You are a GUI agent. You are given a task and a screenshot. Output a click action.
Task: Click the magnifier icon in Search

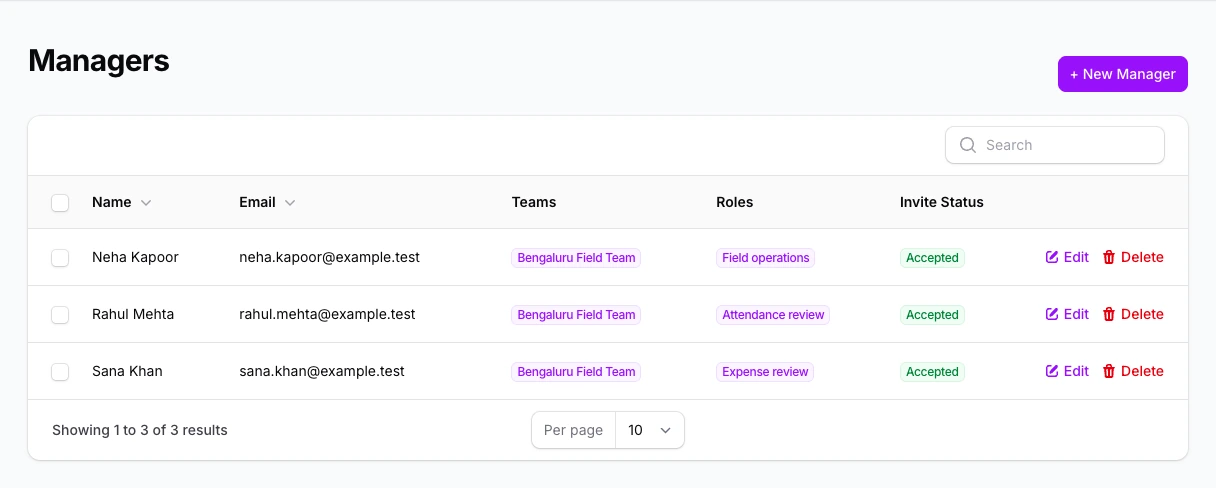[x=967, y=145]
